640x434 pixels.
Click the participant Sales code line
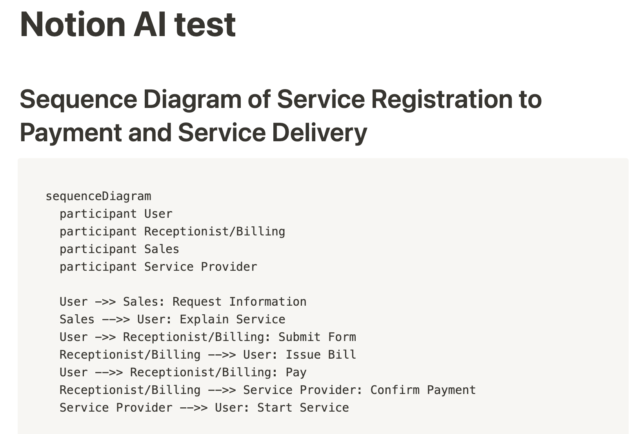point(119,249)
